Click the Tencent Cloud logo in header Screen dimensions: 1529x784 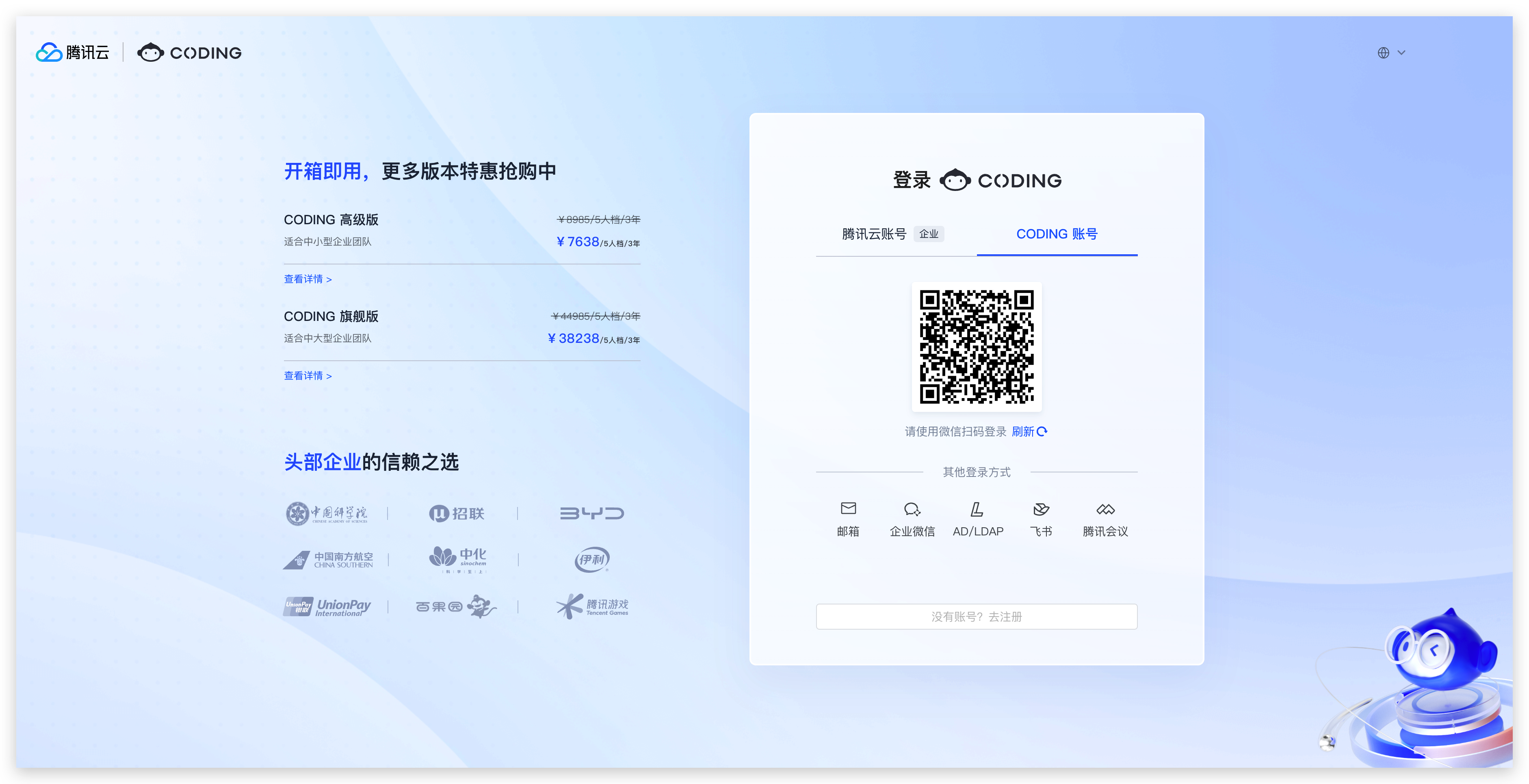click(x=72, y=52)
